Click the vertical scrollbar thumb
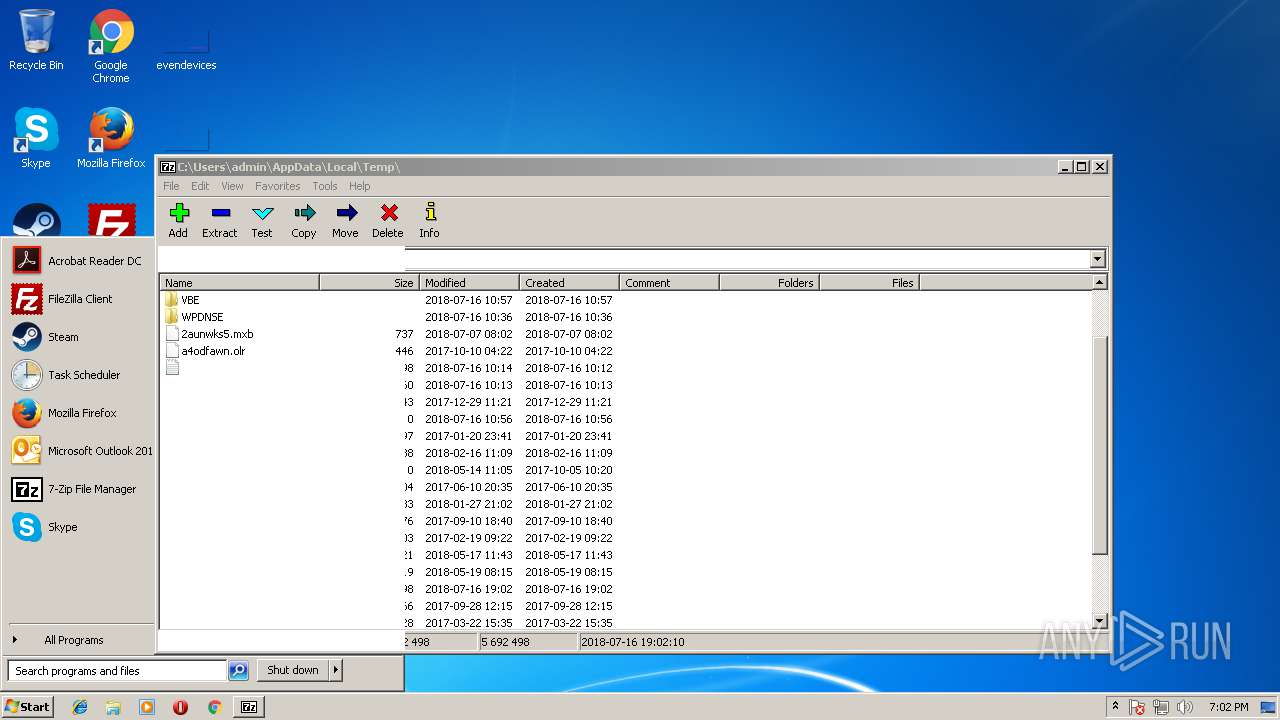Screen dimensions: 1280x720 click(1100, 445)
